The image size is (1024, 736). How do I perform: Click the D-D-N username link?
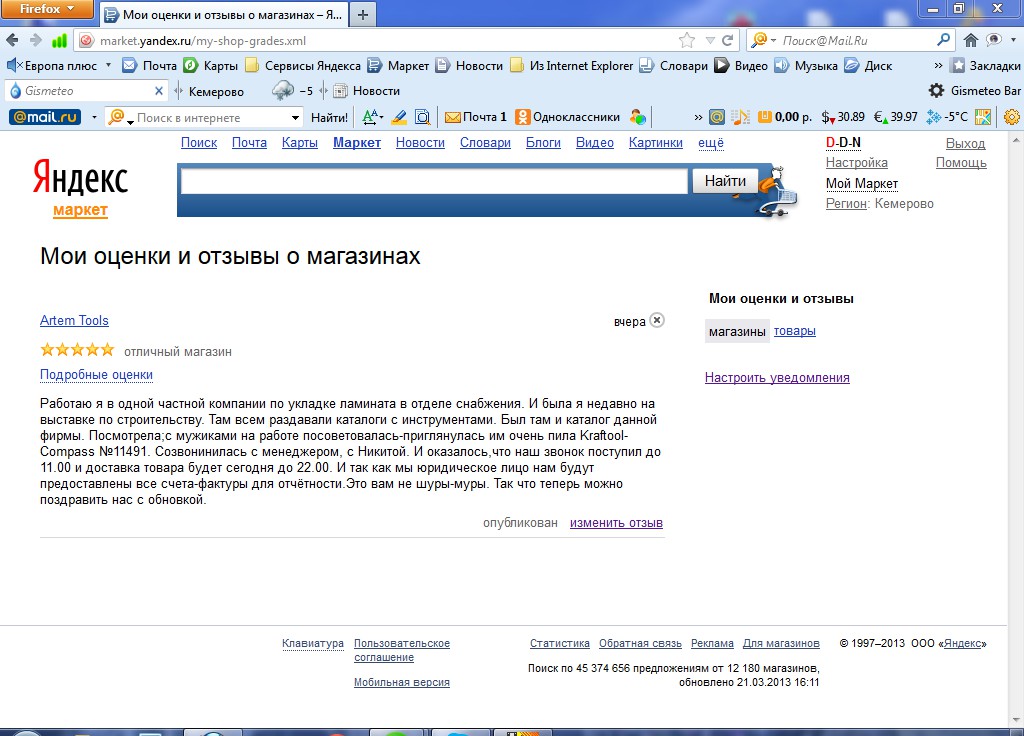click(x=843, y=142)
